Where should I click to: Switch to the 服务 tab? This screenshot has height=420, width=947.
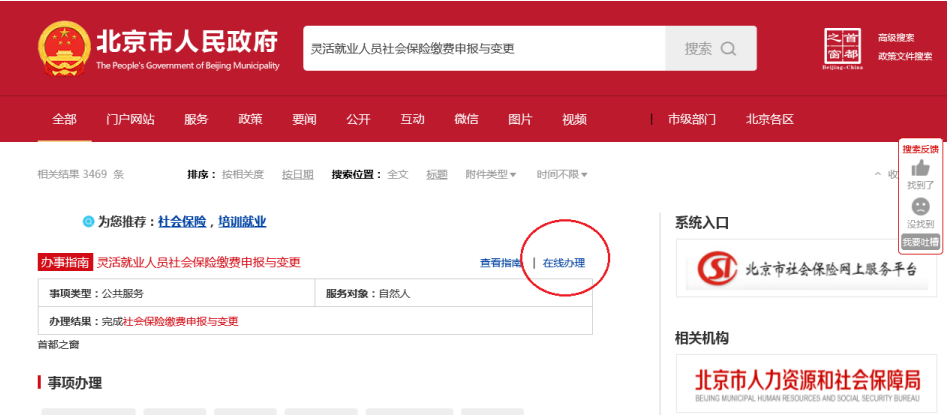pos(196,119)
